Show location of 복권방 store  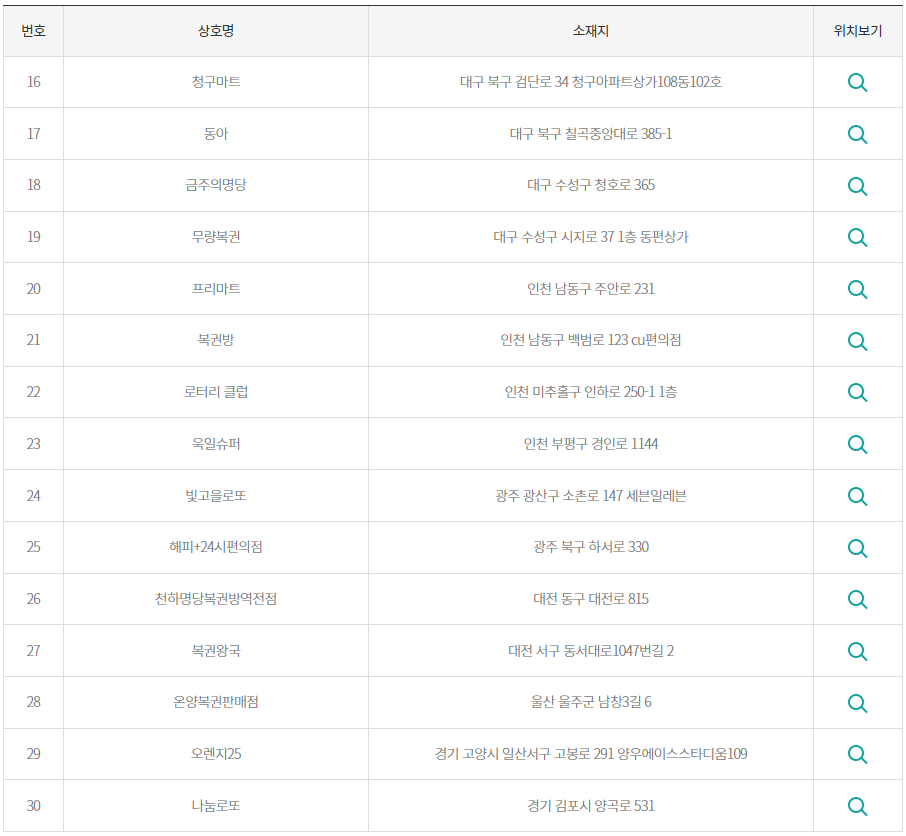pyautogui.click(x=857, y=341)
